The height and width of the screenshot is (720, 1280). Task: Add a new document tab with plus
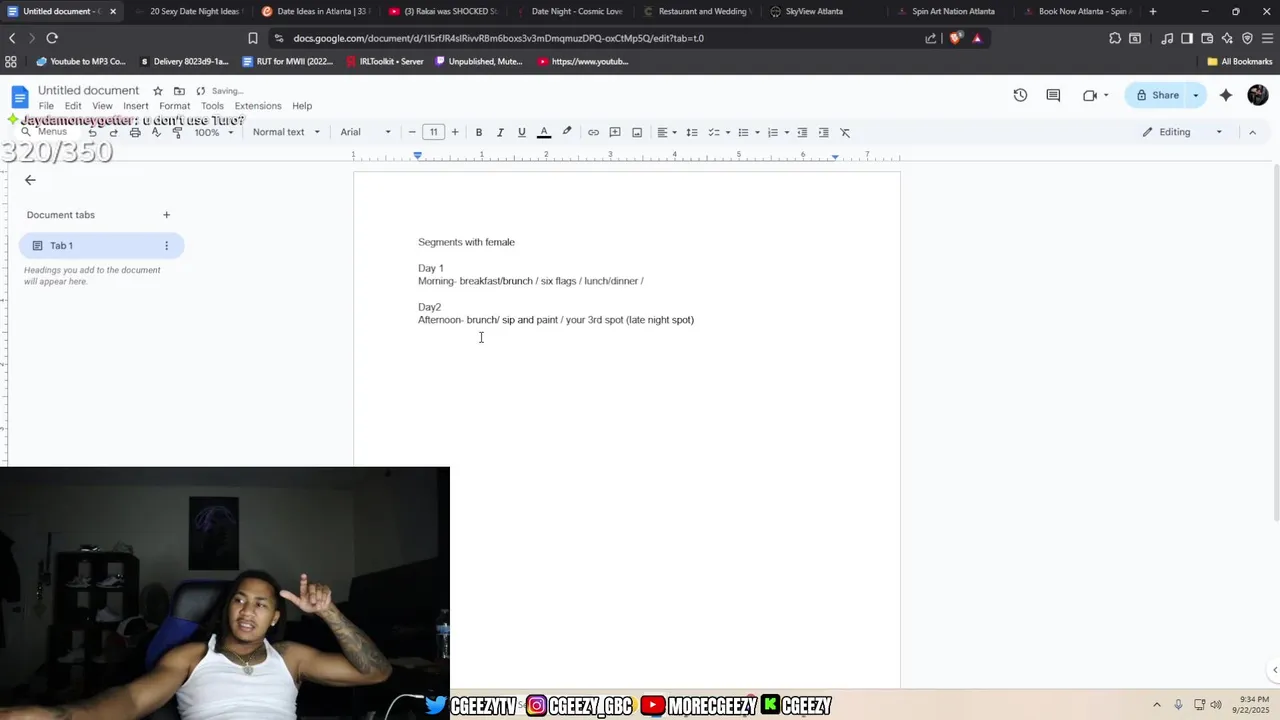tap(166, 215)
